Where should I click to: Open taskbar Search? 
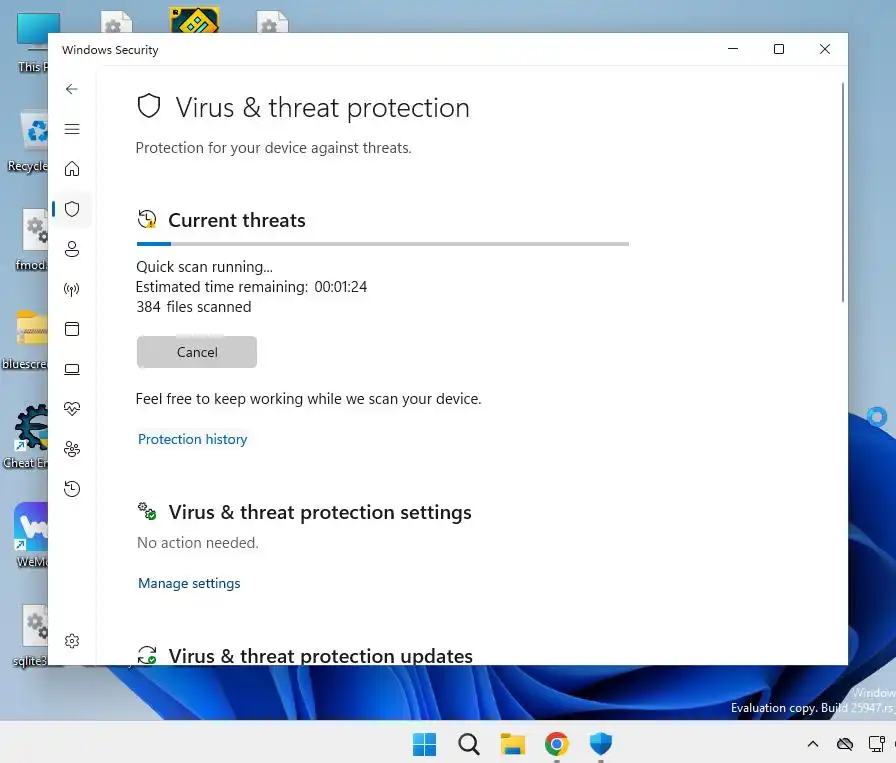pyautogui.click(x=469, y=744)
